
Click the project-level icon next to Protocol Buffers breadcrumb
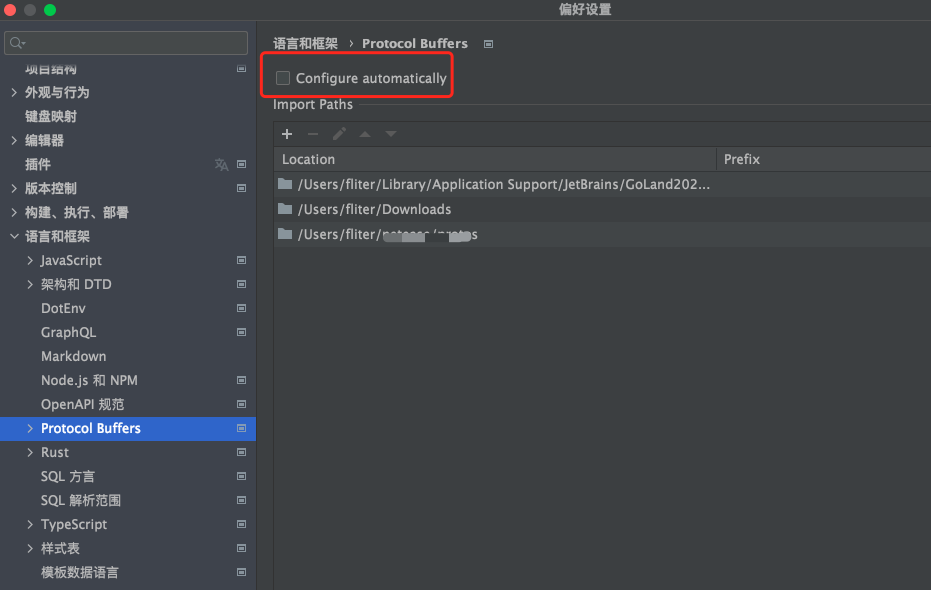pyautogui.click(x=488, y=44)
